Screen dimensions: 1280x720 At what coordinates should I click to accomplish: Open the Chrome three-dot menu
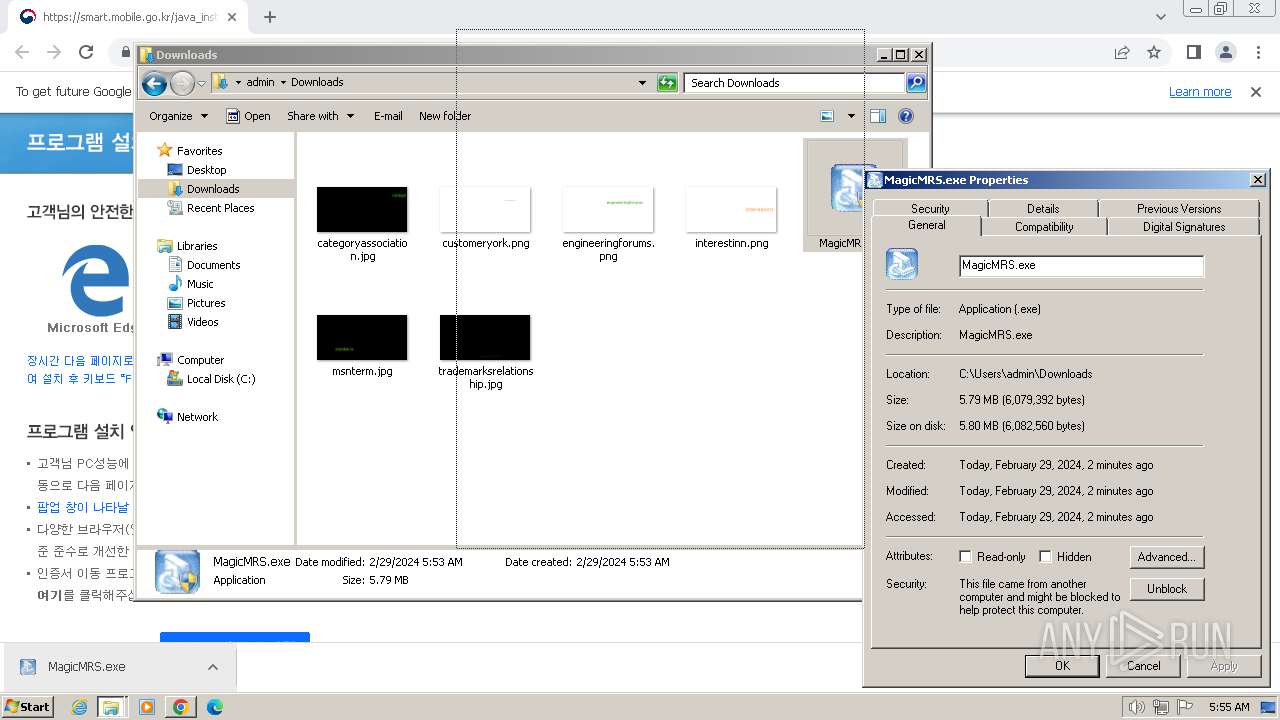[x=1258, y=52]
